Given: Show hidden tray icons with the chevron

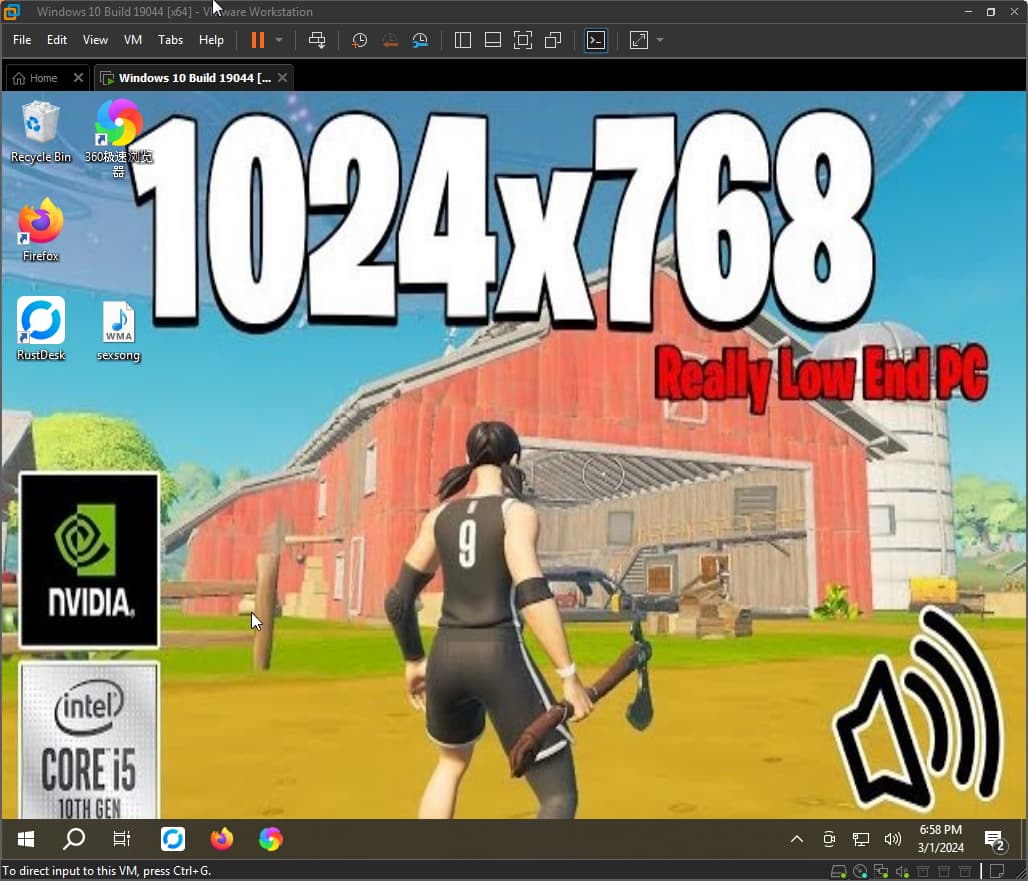Looking at the screenshot, I should click(797, 839).
